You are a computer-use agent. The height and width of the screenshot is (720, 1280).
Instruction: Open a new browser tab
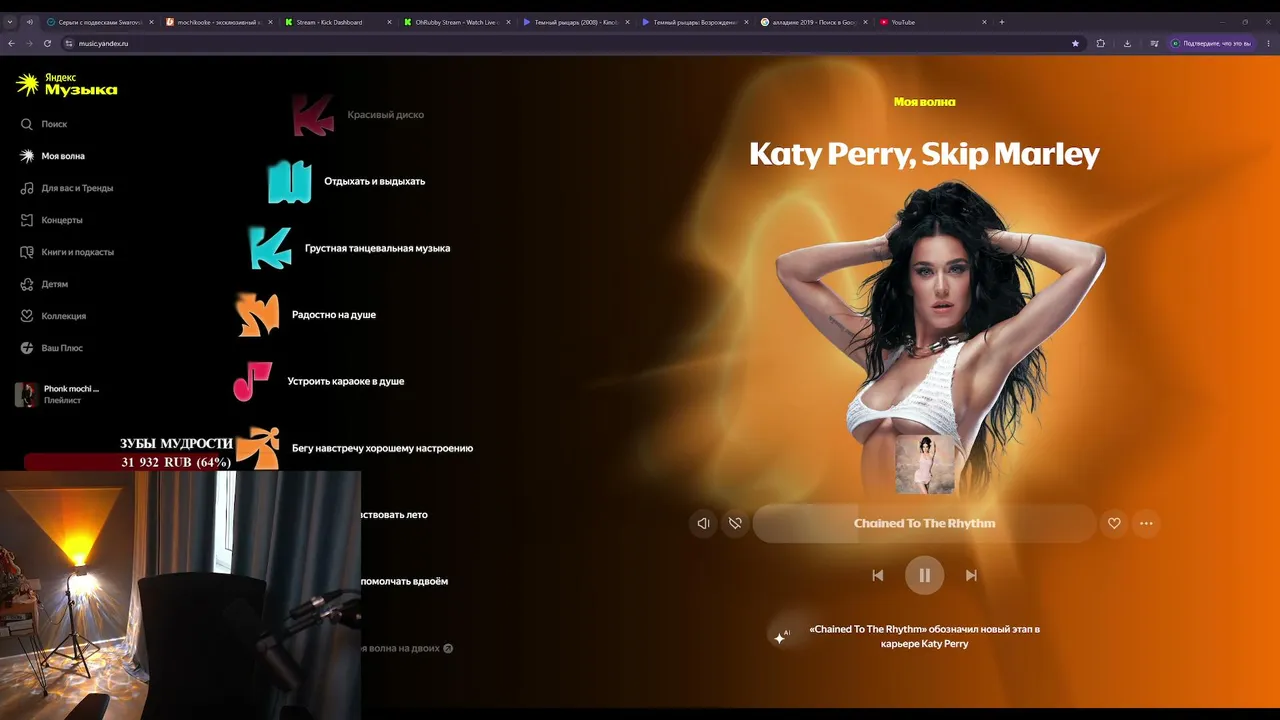pos(1002,22)
